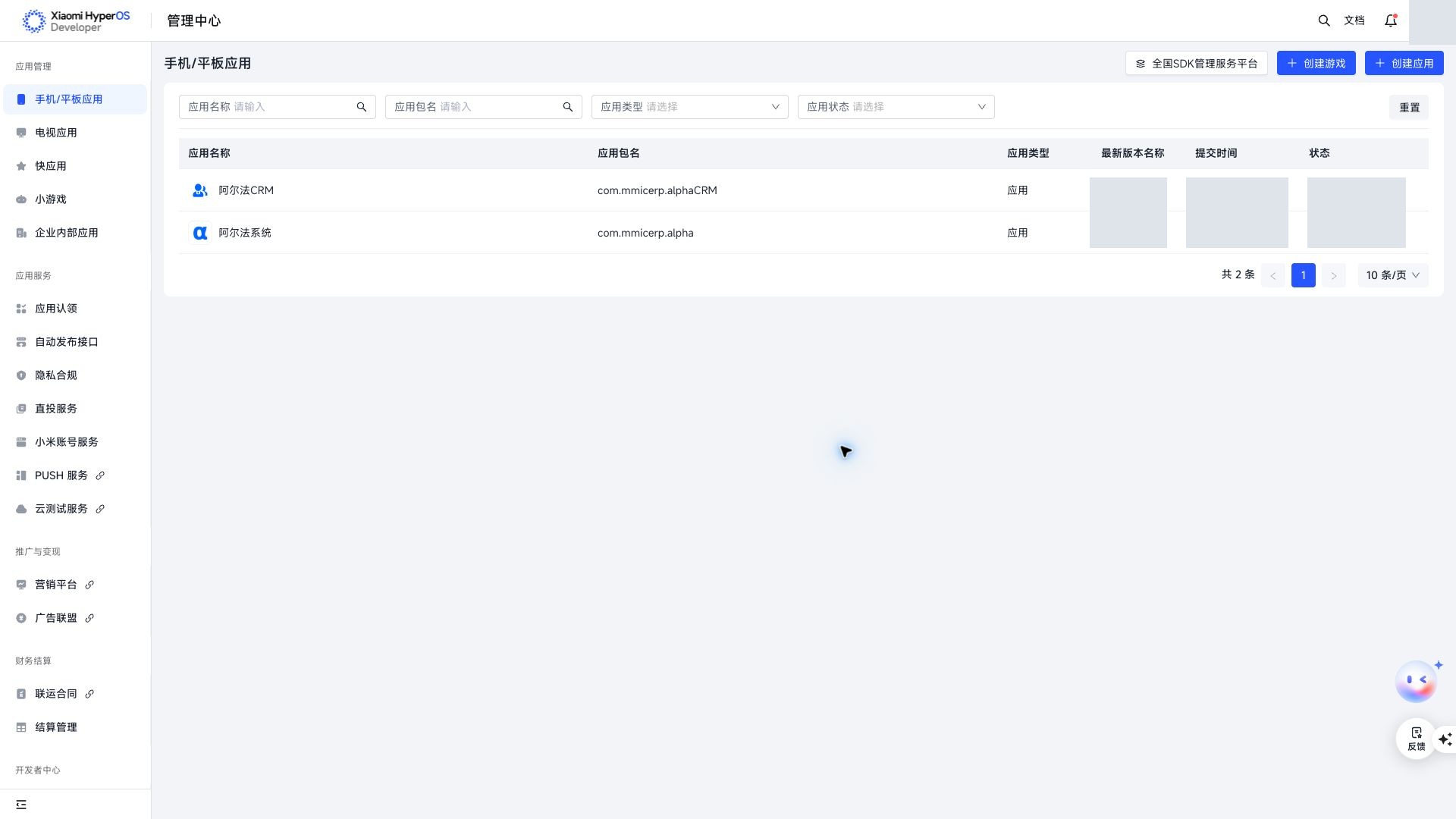Go to next page arrow

1334,275
